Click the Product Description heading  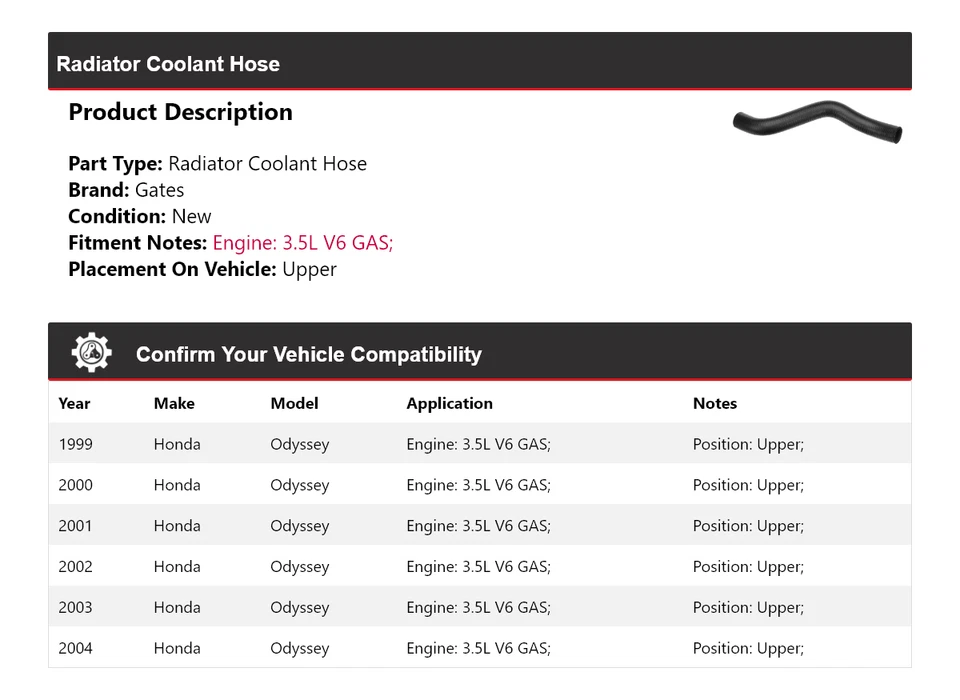[x=180, y=112]
